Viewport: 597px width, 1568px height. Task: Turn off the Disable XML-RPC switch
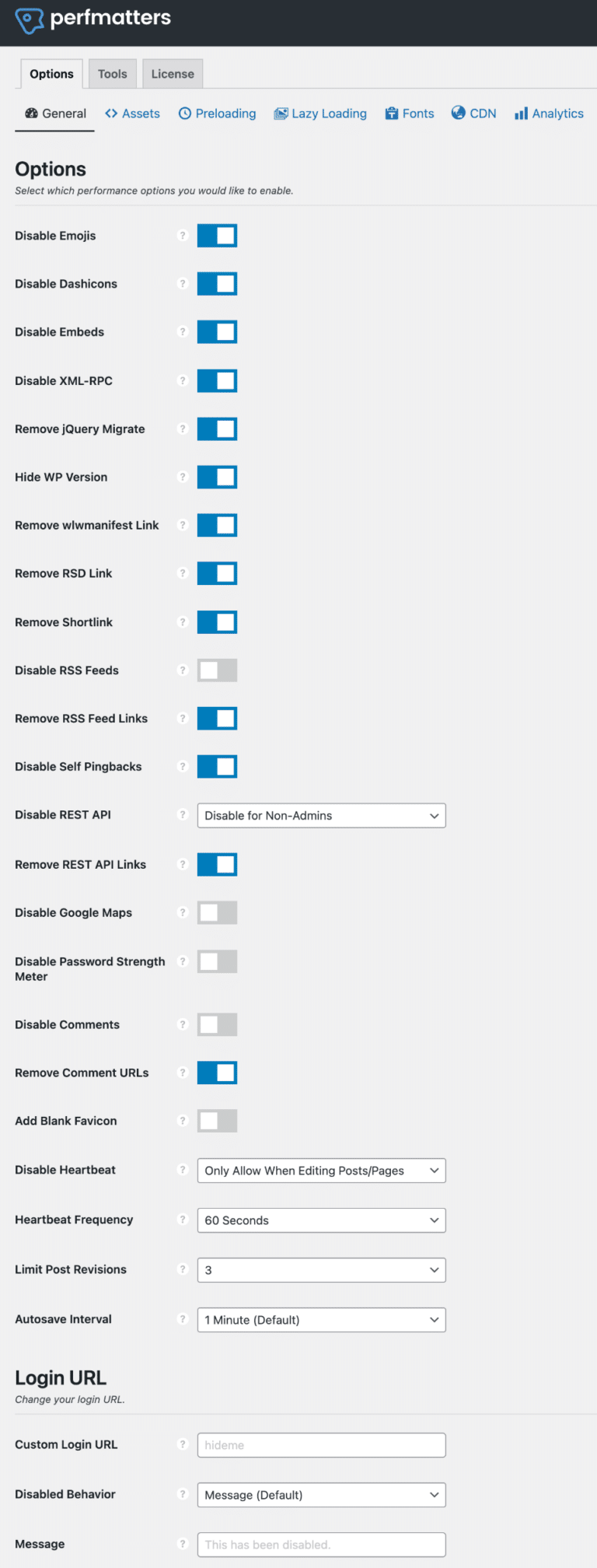coord(217,380)
